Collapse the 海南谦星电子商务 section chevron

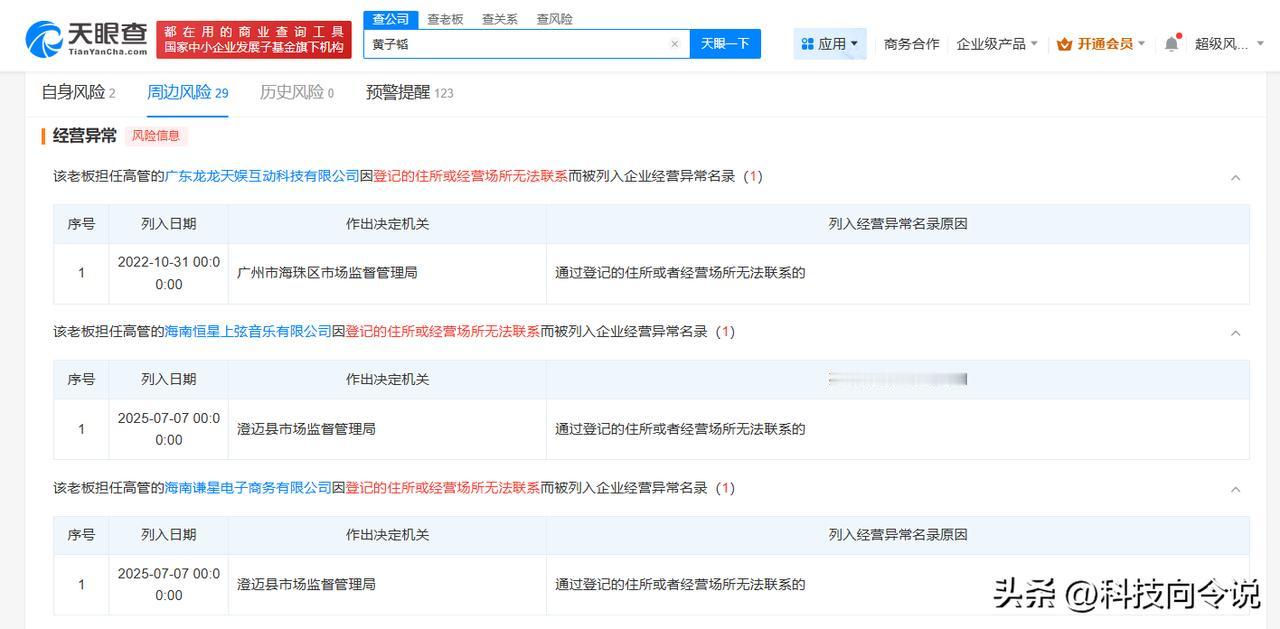coord(1235,489)
